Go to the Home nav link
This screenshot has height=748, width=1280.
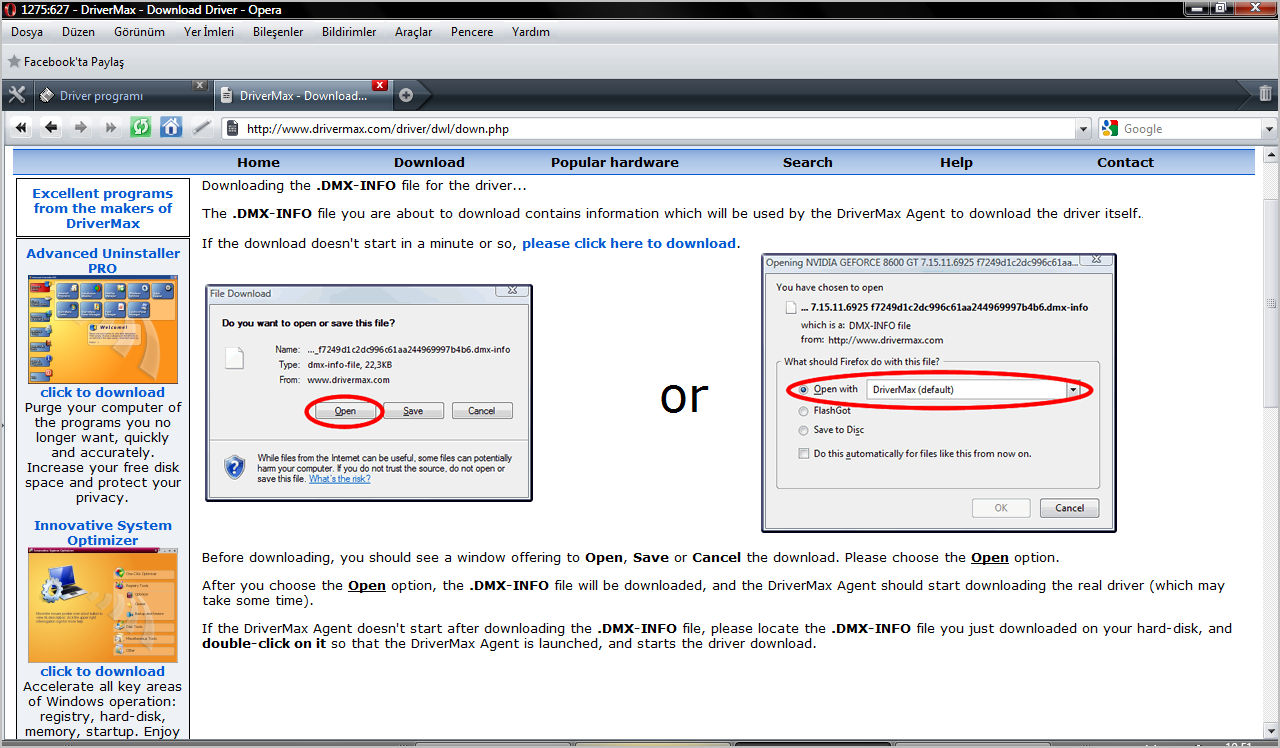(x=258, y=162)
